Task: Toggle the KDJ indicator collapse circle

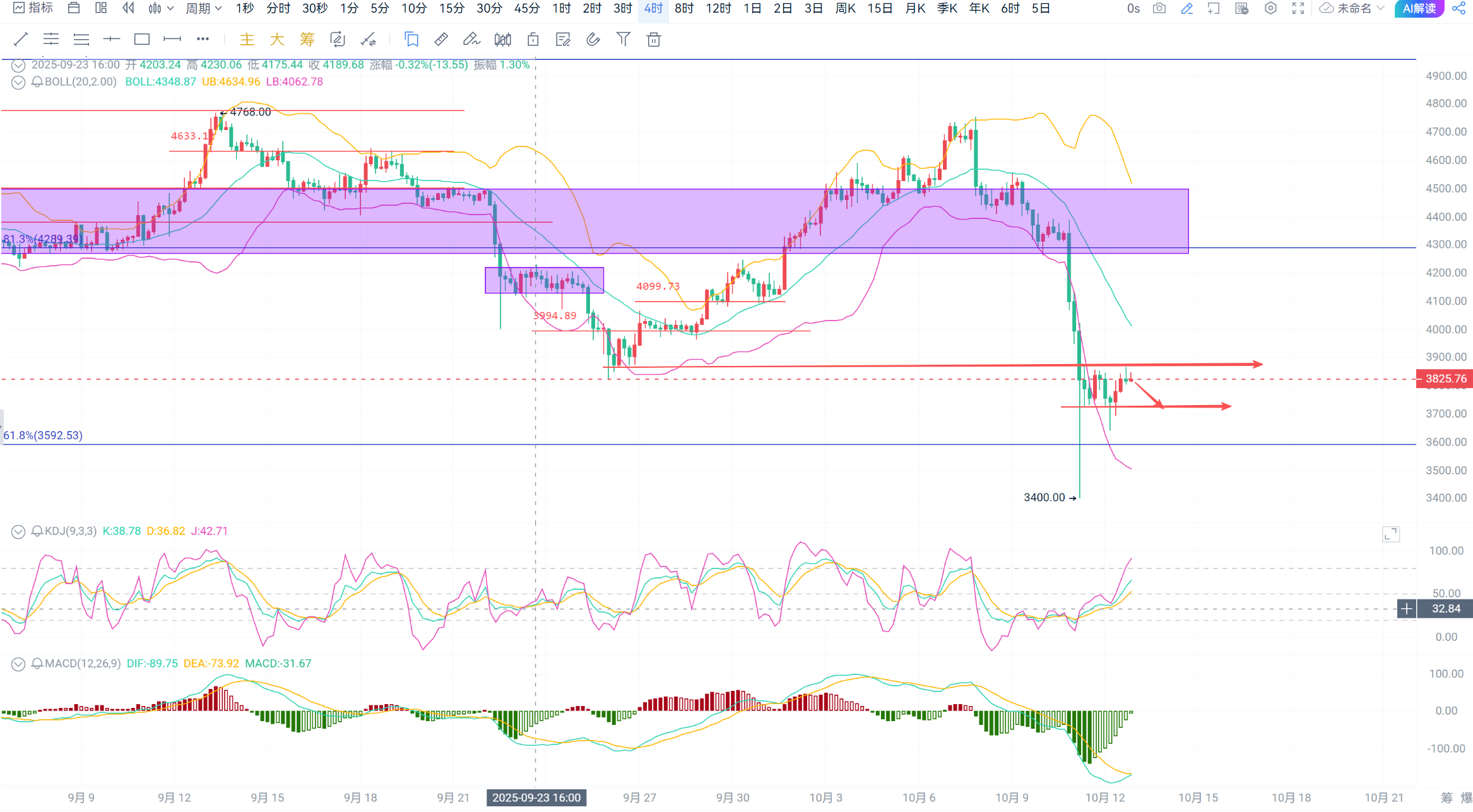Action: pos(18,531)
